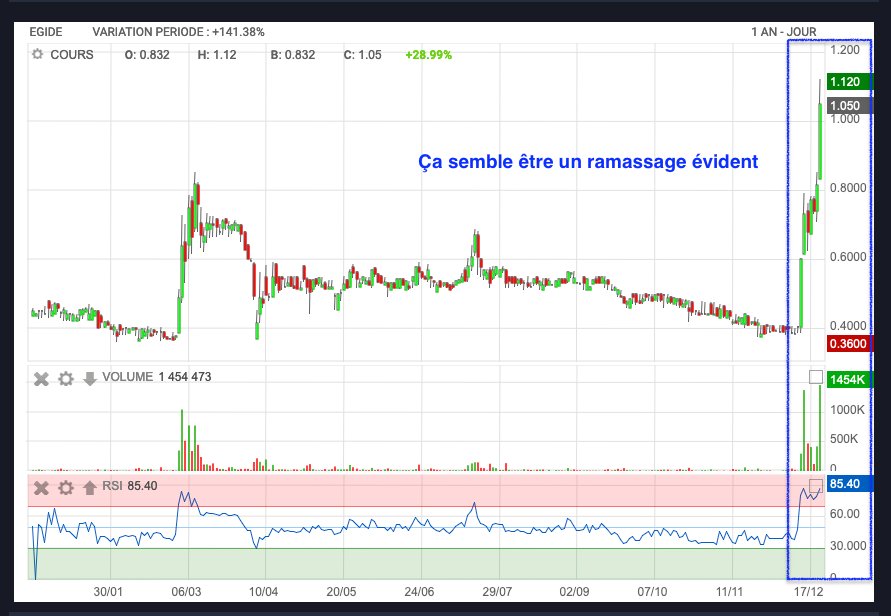
Task: Click the VARIATION PERIODE +141.38% label
Action: click(x=178, y=32)
